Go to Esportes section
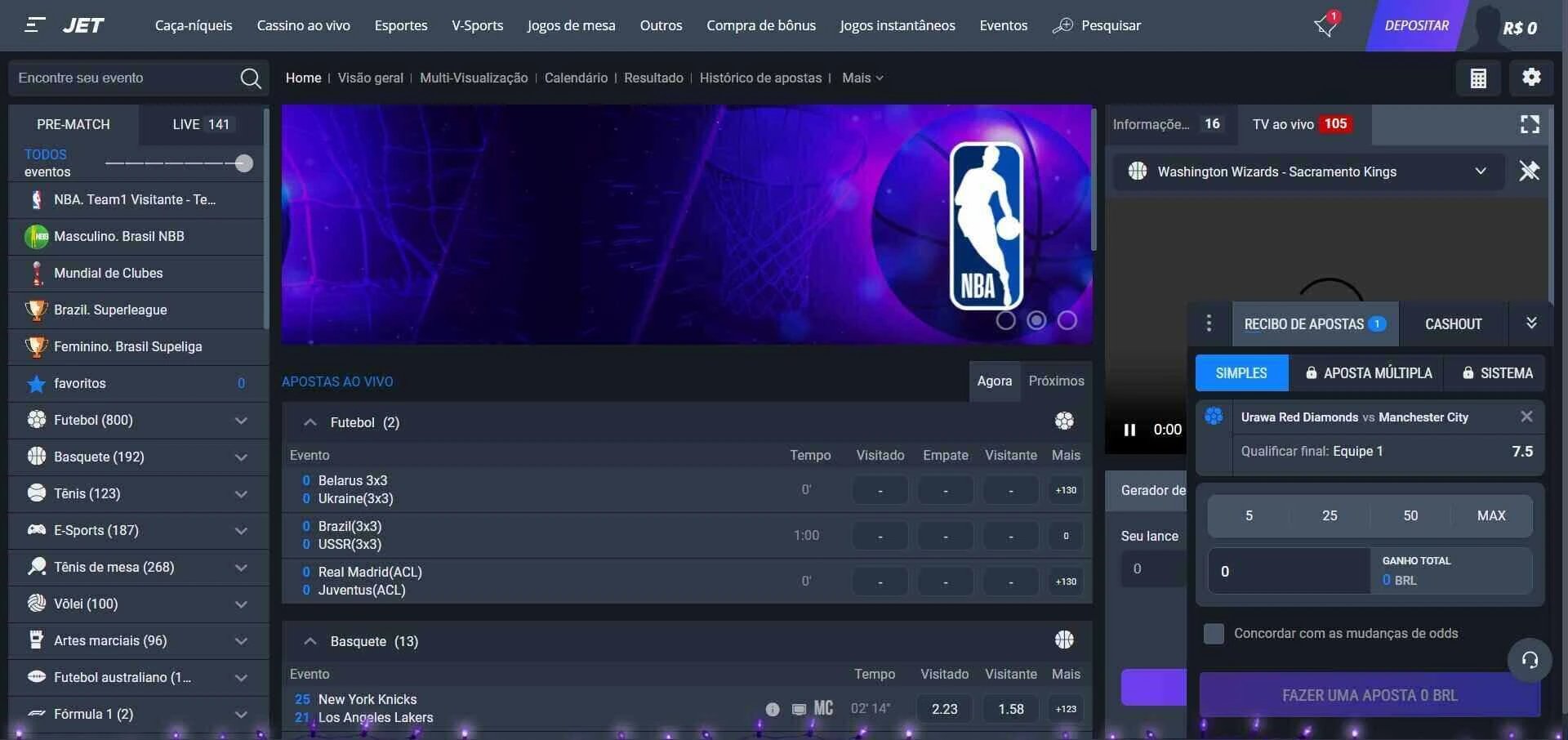 (x=401, y=25)
